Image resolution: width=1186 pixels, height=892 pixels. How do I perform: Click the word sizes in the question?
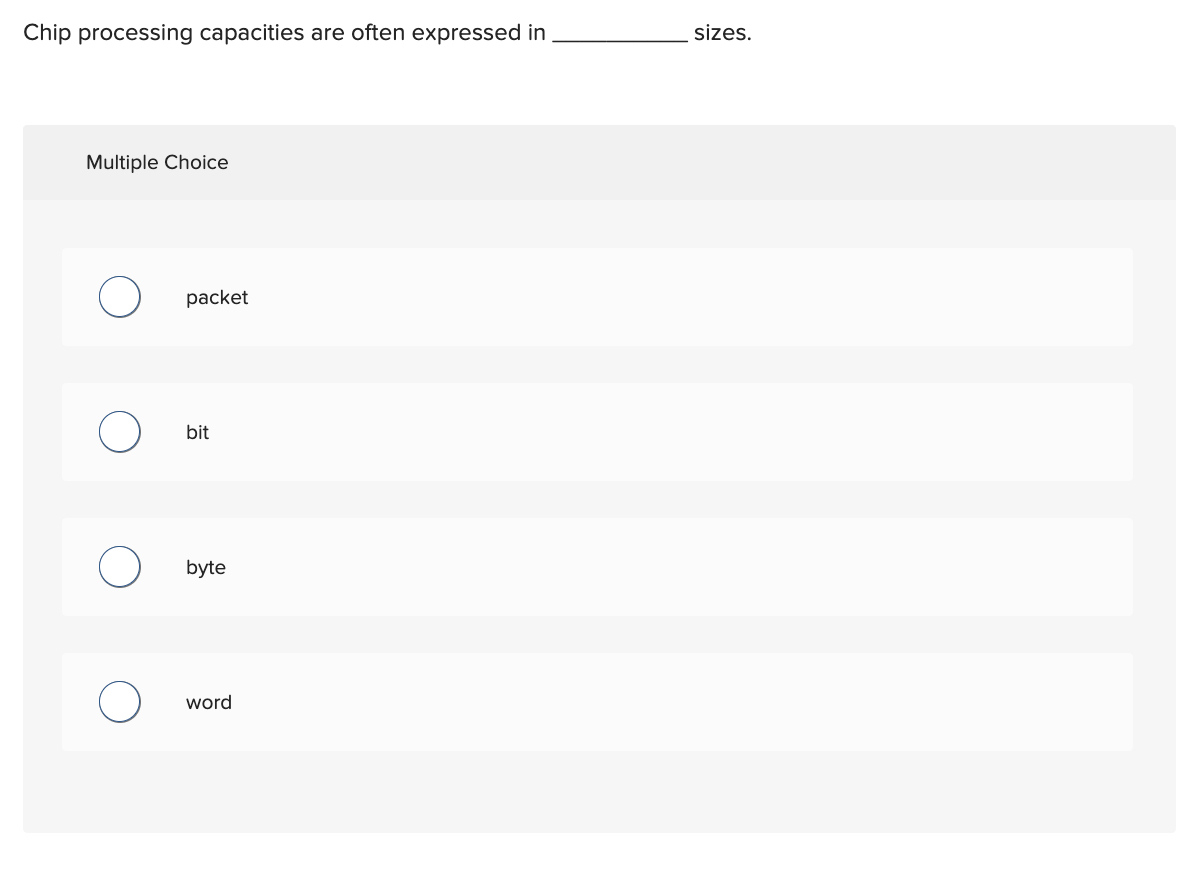point(723,32)
